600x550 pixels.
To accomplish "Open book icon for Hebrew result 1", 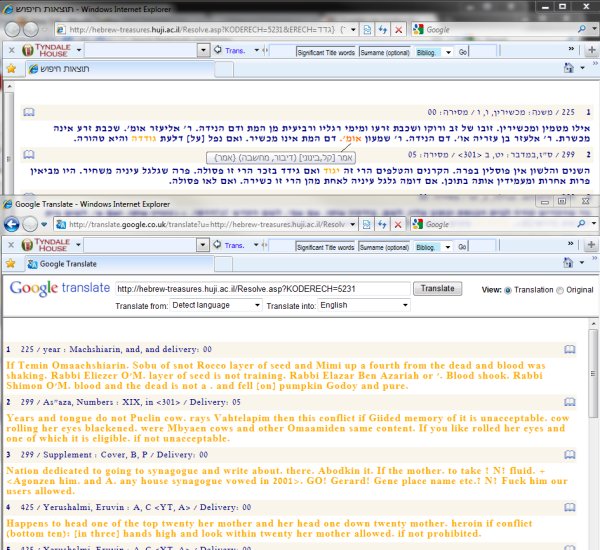I will click(x=29, y=112).
